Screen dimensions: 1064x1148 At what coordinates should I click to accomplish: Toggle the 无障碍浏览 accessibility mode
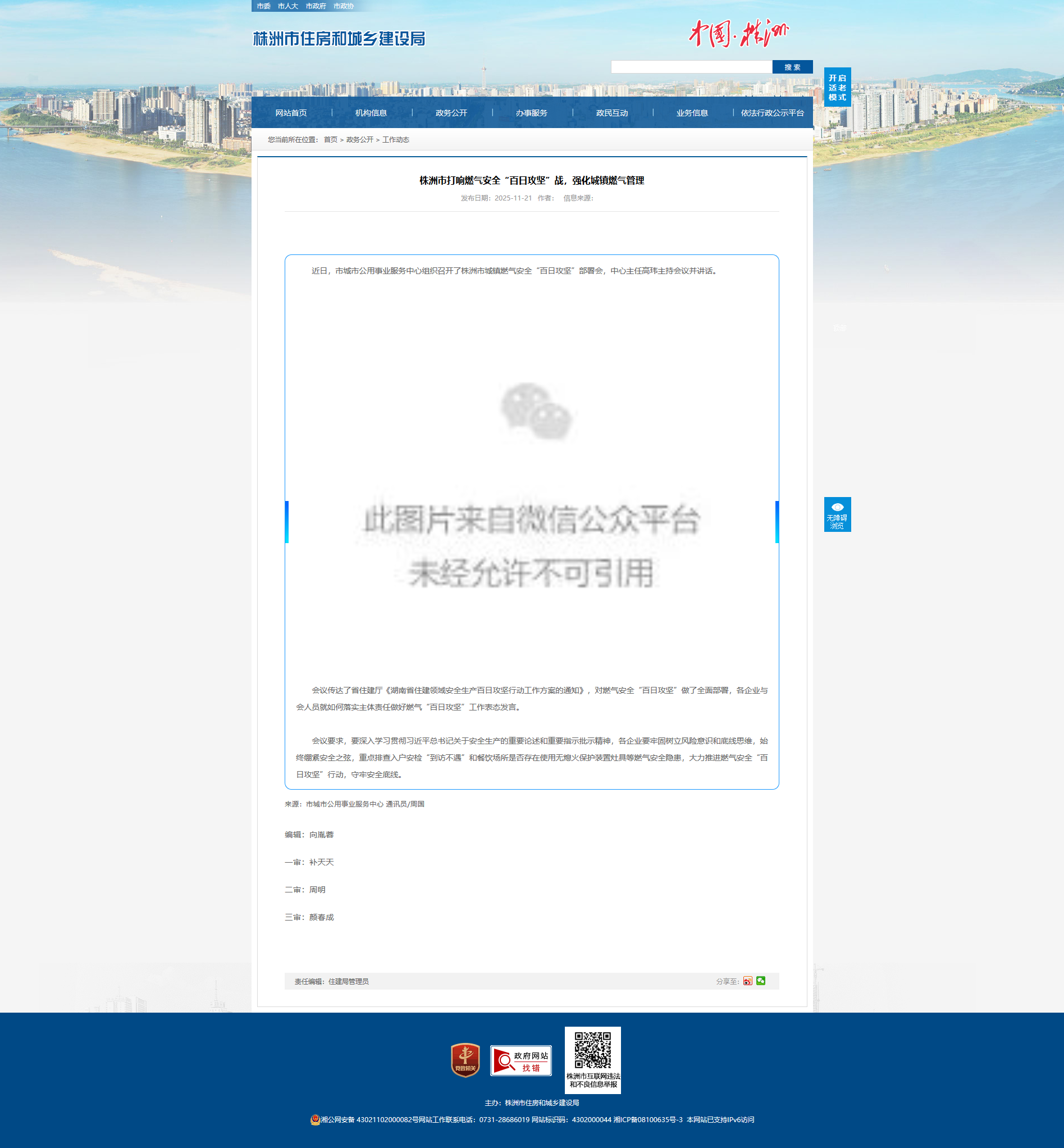pos(837,514)
